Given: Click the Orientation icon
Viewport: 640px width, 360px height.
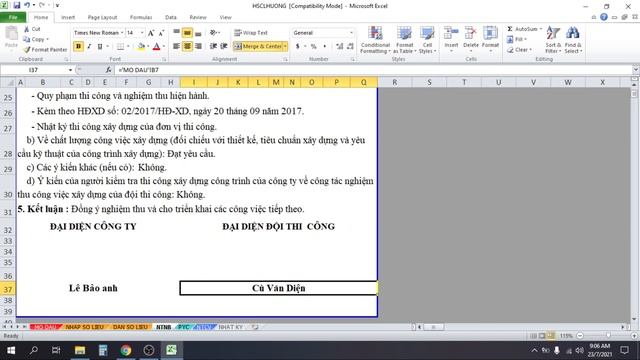Looking at the screenshot, I should (214, 33).
